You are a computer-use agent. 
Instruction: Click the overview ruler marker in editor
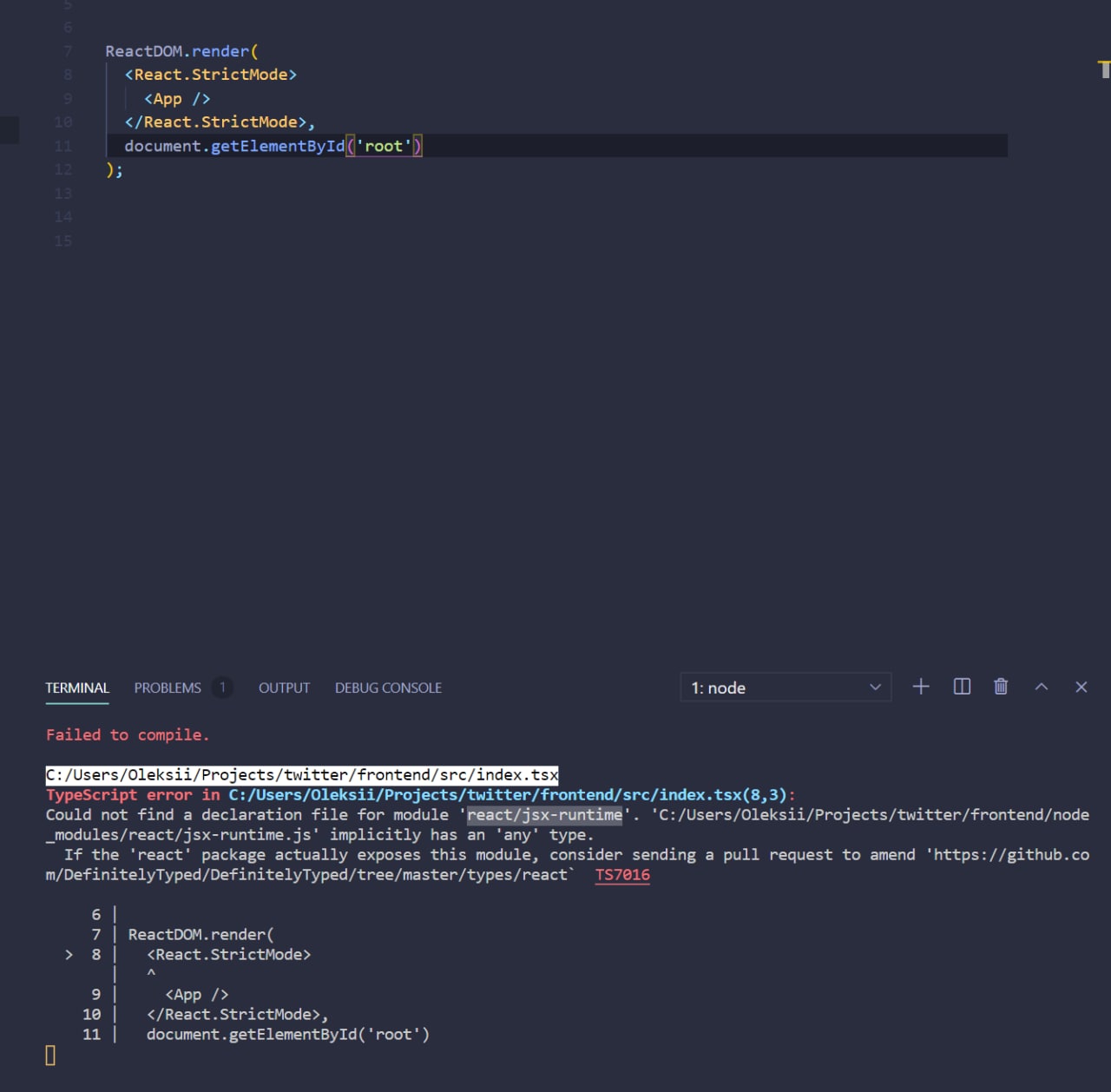pyautogui.click(x=1104, y=69)
